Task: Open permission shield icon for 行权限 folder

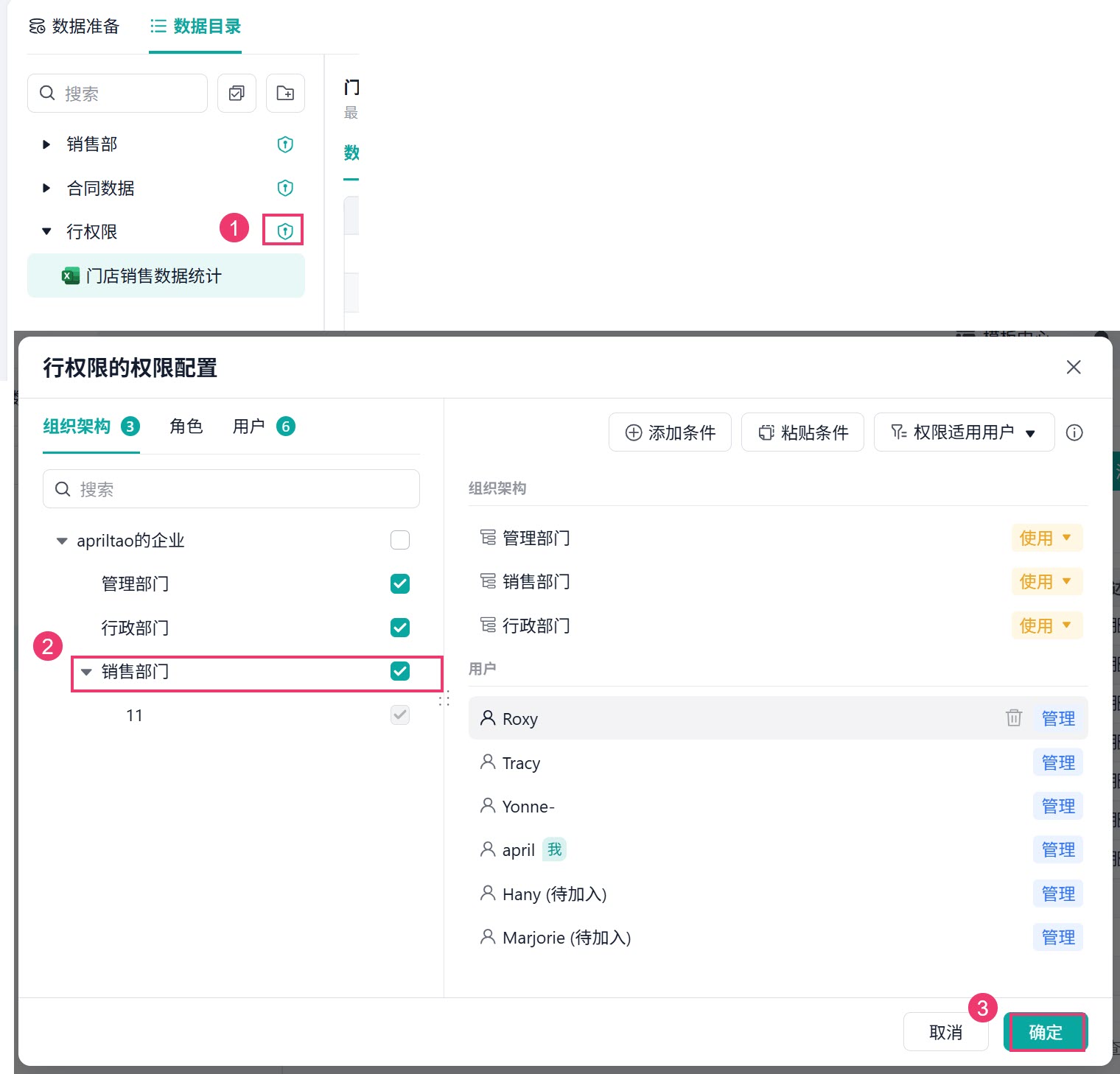Action: [285, 231]
